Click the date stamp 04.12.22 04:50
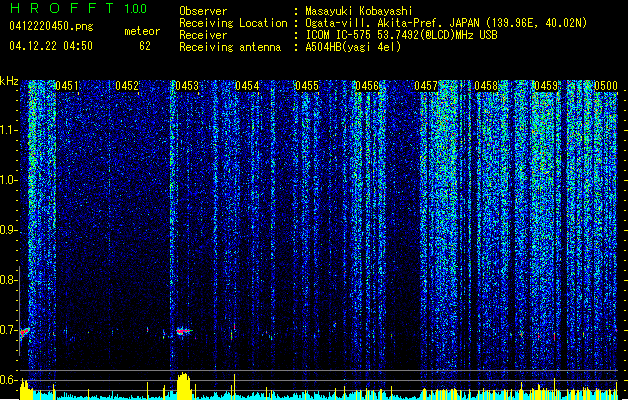This screenshot has height=400, width=629. (51, 46)
